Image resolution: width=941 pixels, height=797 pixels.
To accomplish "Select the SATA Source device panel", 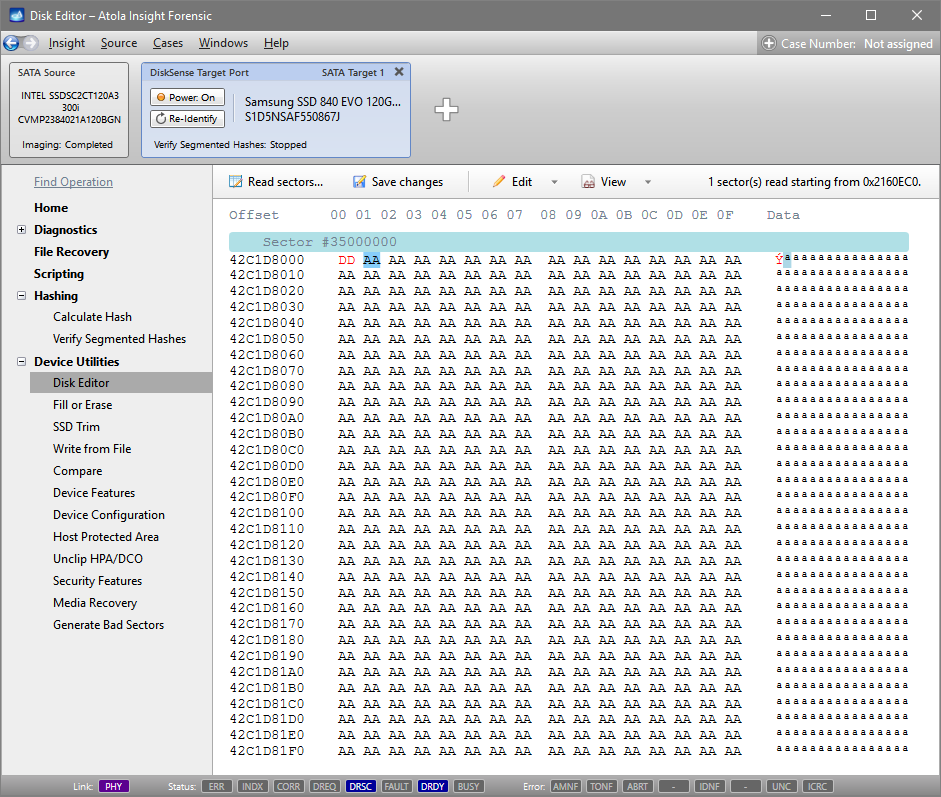I will click(x=69, y=110).
